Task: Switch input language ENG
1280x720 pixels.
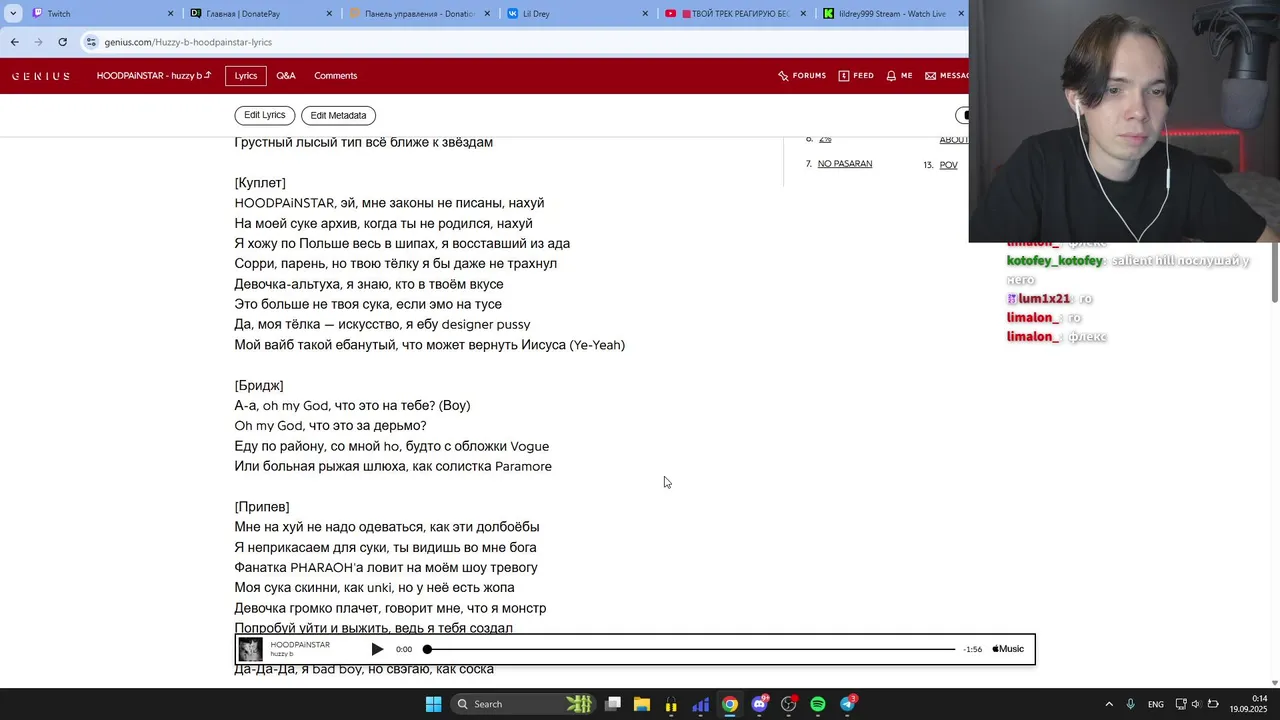Action: 1156,704
